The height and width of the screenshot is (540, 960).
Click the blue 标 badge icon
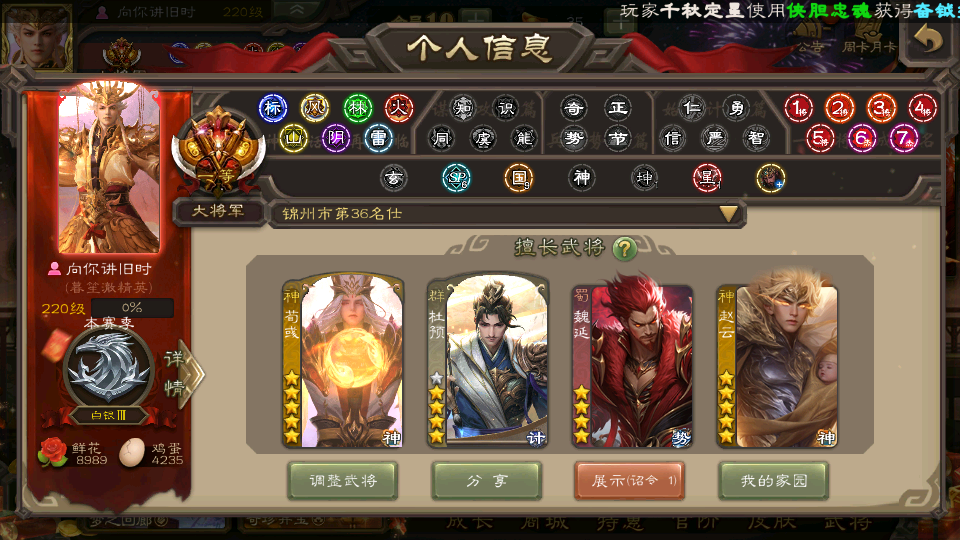point(272,108)
